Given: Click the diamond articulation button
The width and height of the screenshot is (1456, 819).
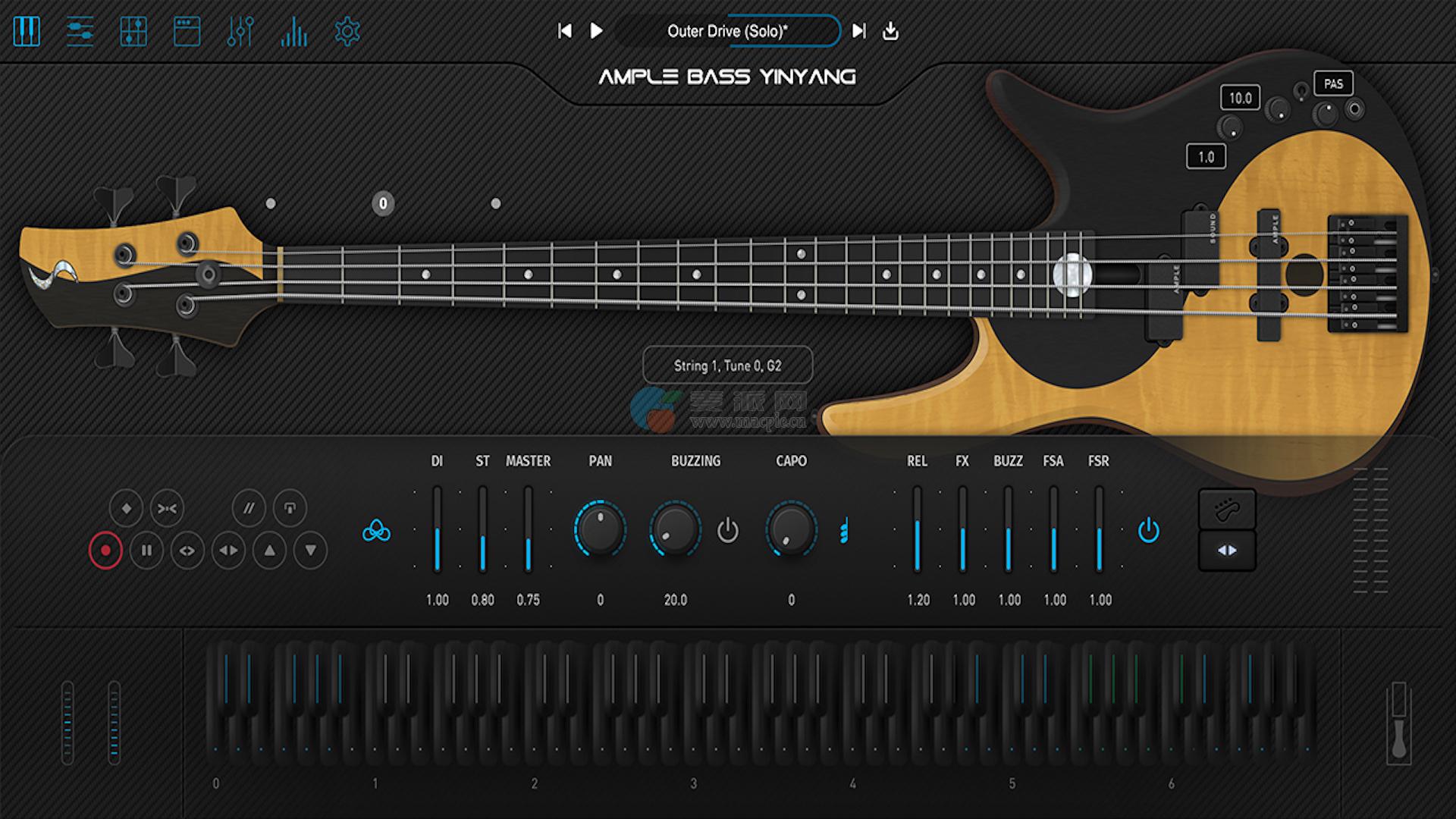Looking at the screenshot, I should point(127,508).
